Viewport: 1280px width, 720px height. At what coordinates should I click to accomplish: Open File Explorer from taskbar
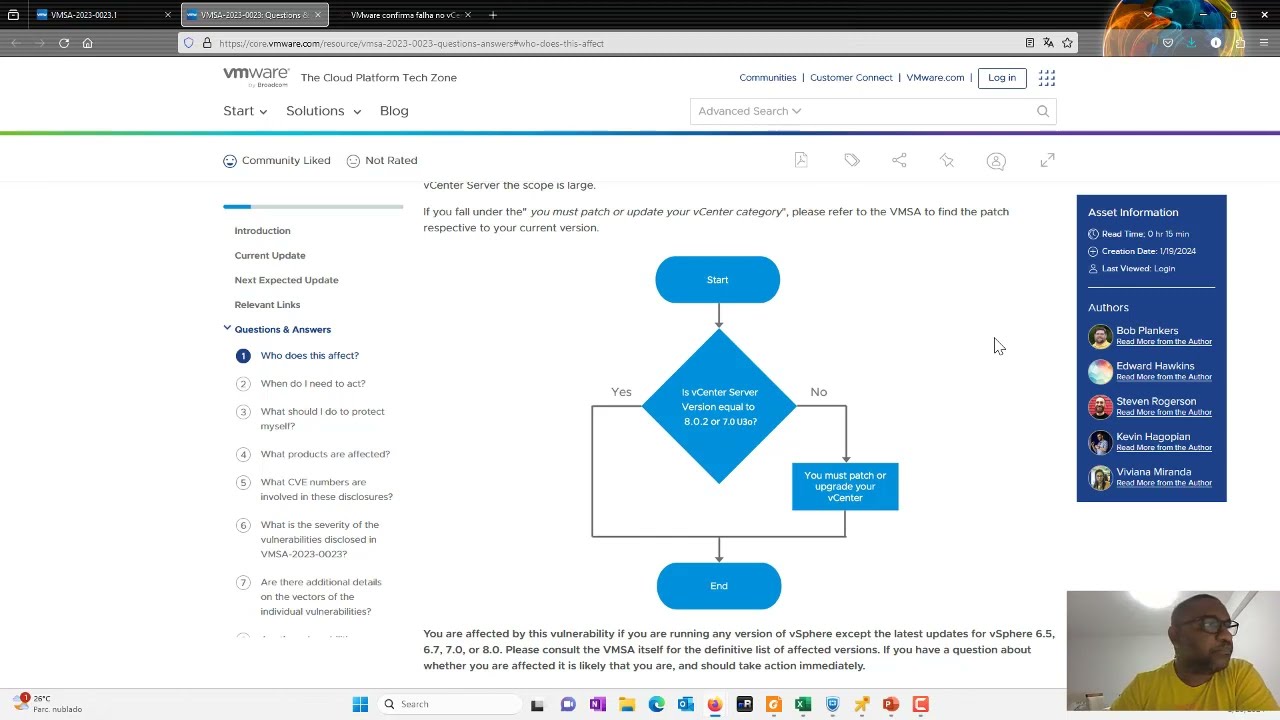tap(626, 704)
